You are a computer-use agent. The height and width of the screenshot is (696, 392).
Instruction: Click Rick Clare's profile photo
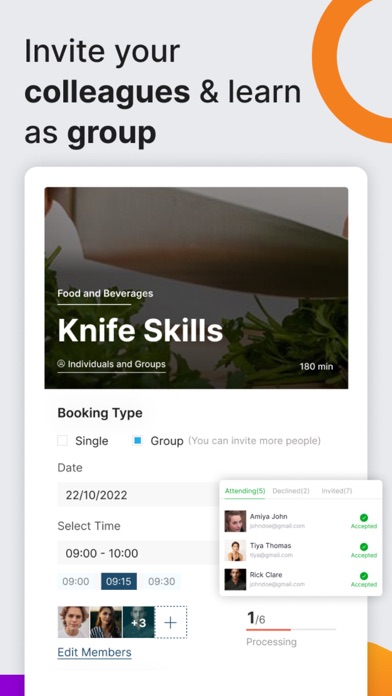pyautogui.click(x=235, y=579)
